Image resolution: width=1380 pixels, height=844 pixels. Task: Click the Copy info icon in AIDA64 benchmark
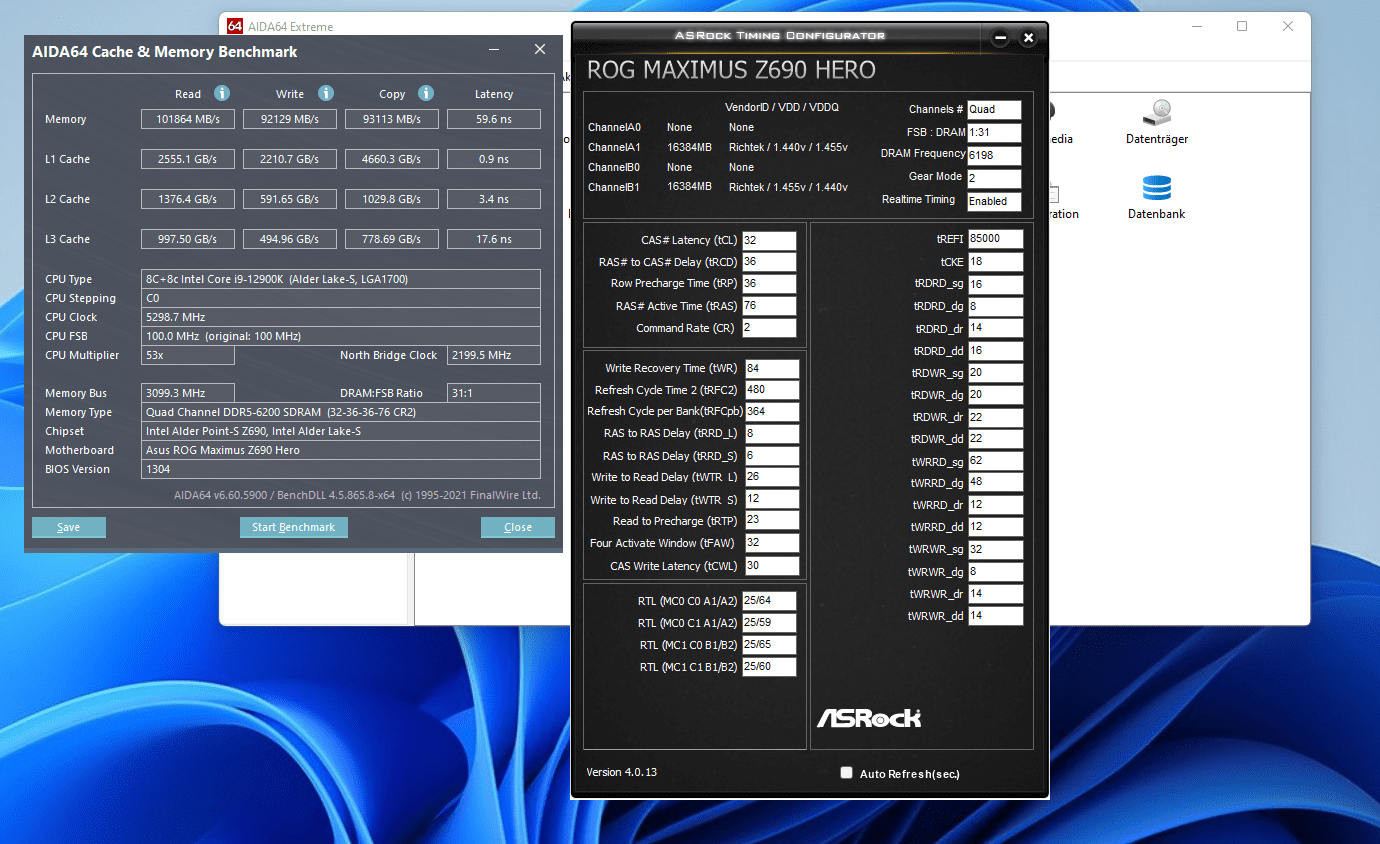[x=426, y=93]
